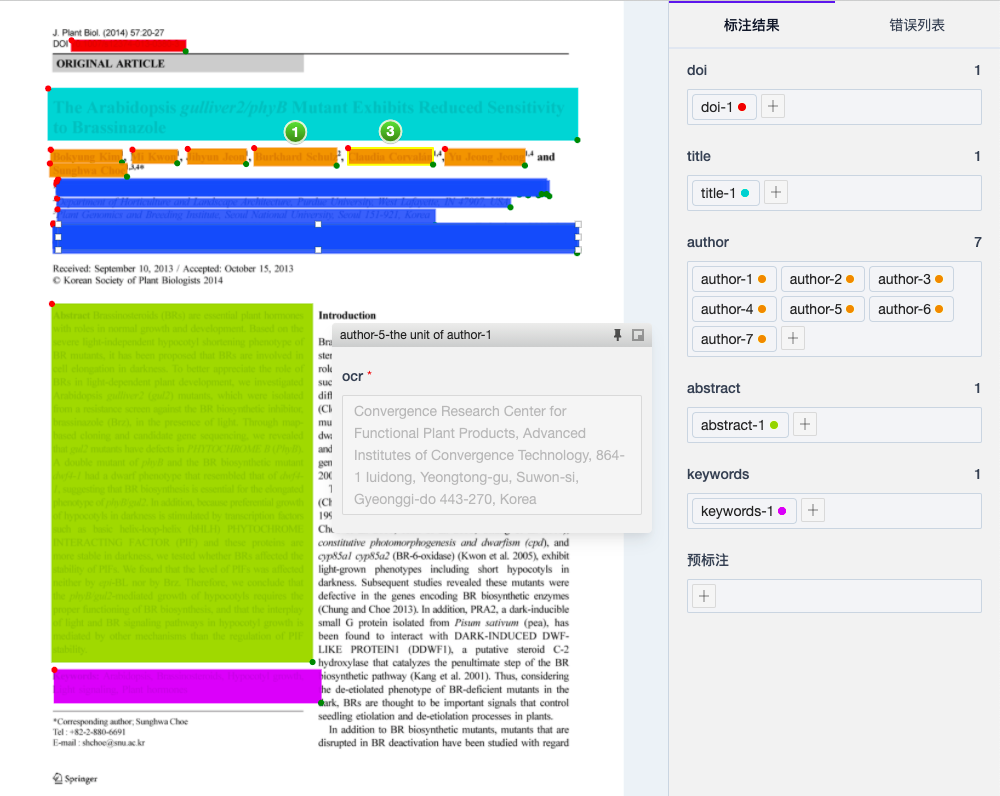Click the red DOI highlight in document
Screen dimensions: 1000x796
pos(128,45)
